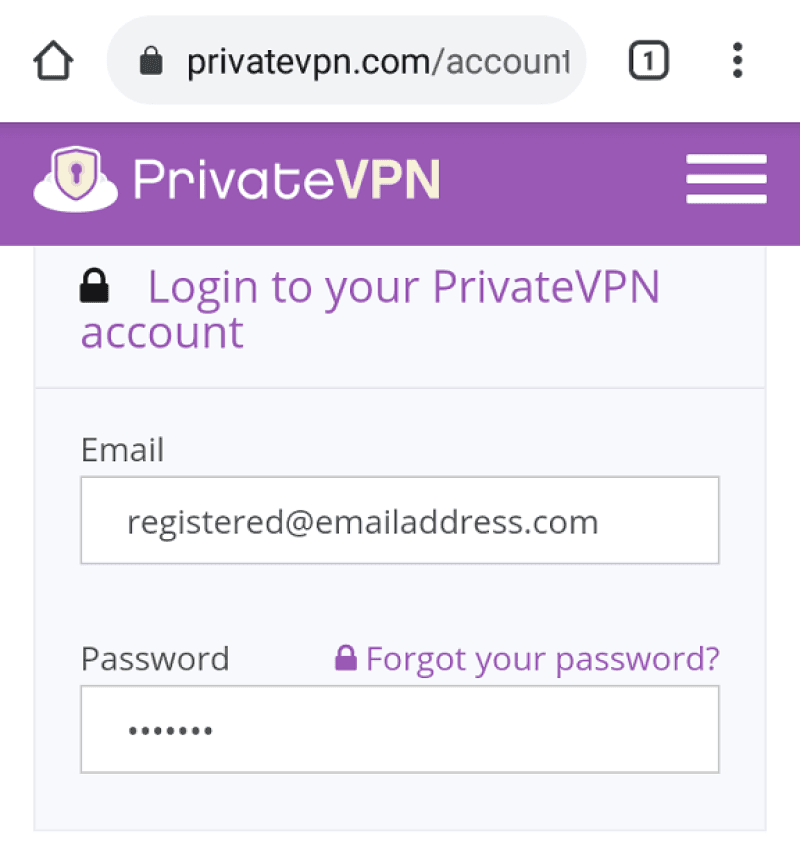Screen dimensions: 800x849
Task: Click the Forgot your password? link
Action: point(542,659)
